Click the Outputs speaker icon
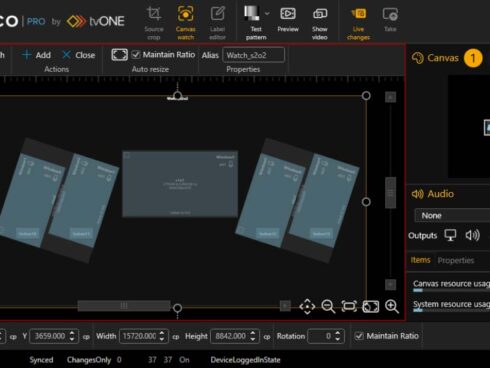This screenshot has height=368, width=490. (472, 235)
